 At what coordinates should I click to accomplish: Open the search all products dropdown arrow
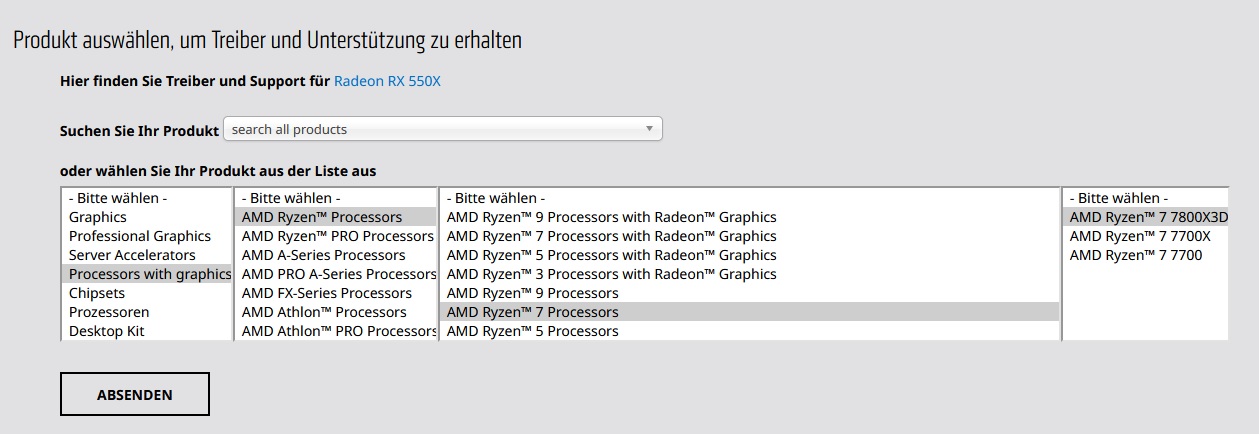tap(649, 129)
